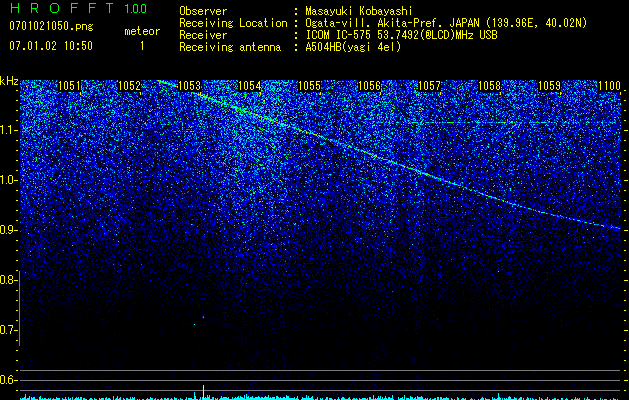
Task: Click the 1057 time marker
Action: click(x=429, y=86)
